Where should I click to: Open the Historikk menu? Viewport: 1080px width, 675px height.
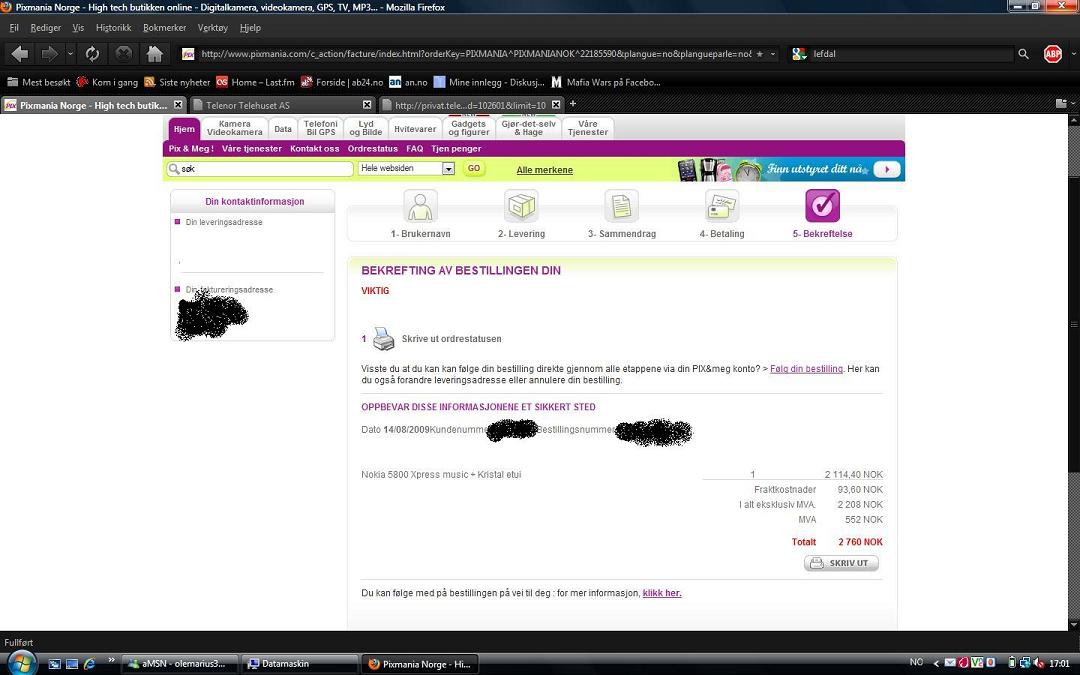[x=114, y=28]
